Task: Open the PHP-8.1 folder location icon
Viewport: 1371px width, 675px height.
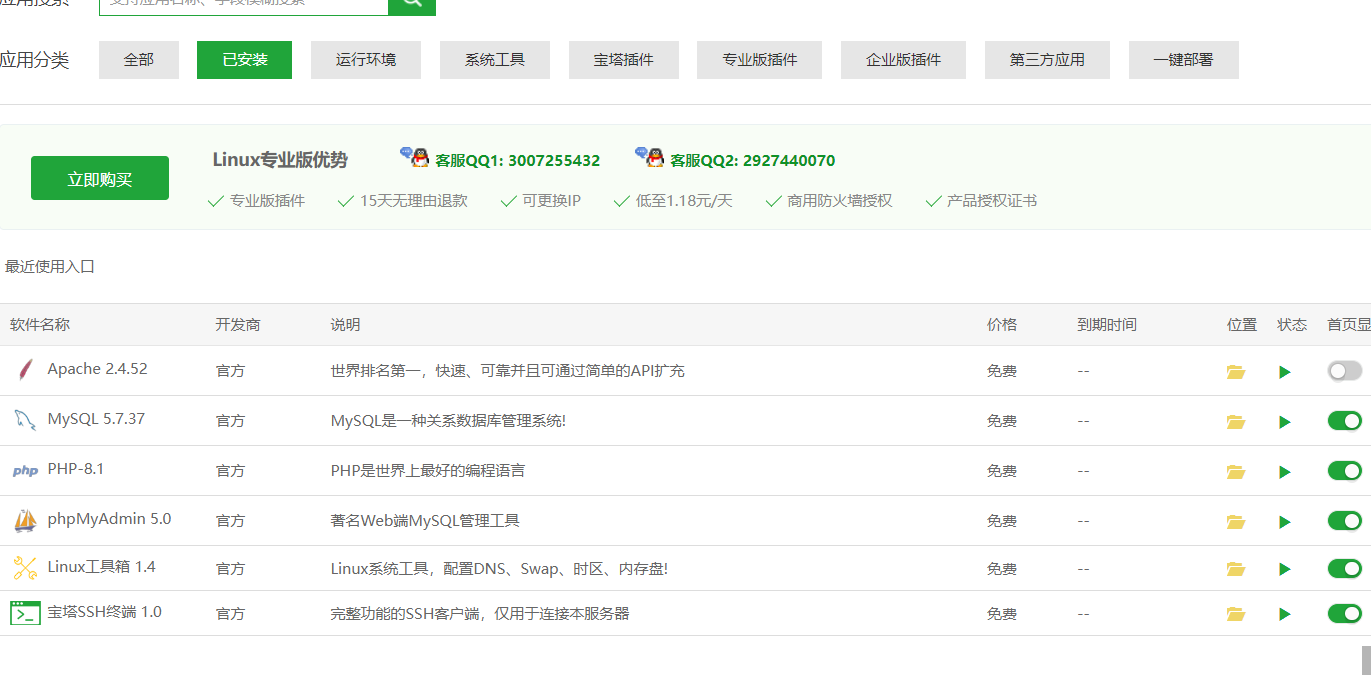Action: 1236,472
